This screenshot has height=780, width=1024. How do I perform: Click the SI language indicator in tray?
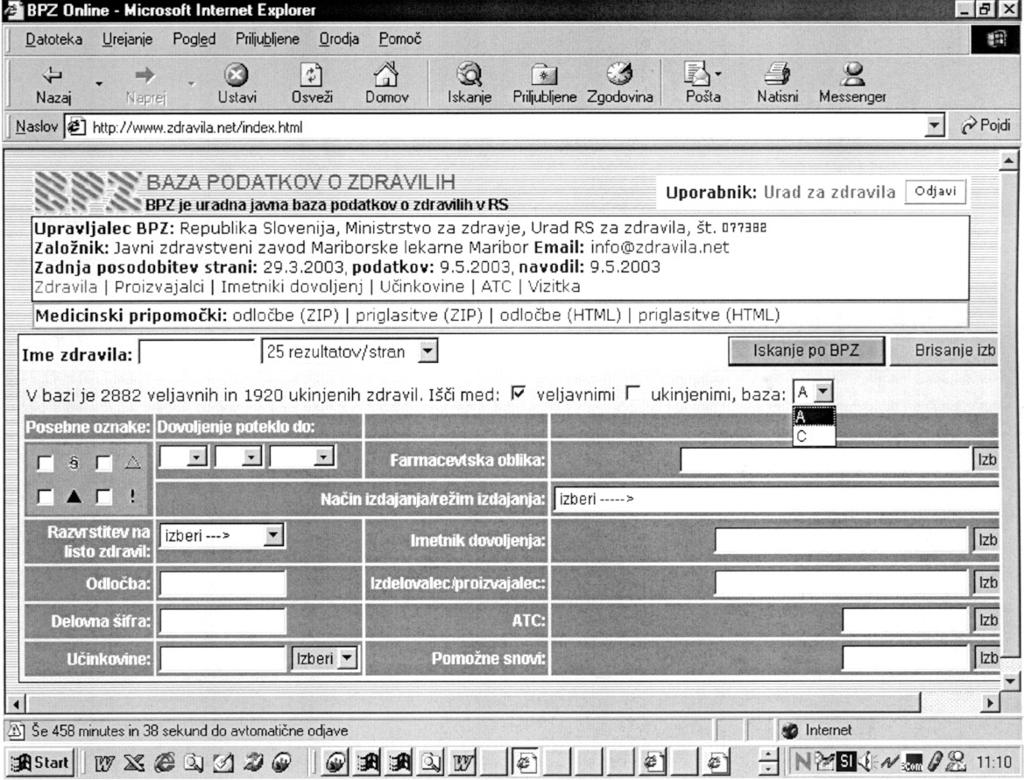[x=847, y=761]
